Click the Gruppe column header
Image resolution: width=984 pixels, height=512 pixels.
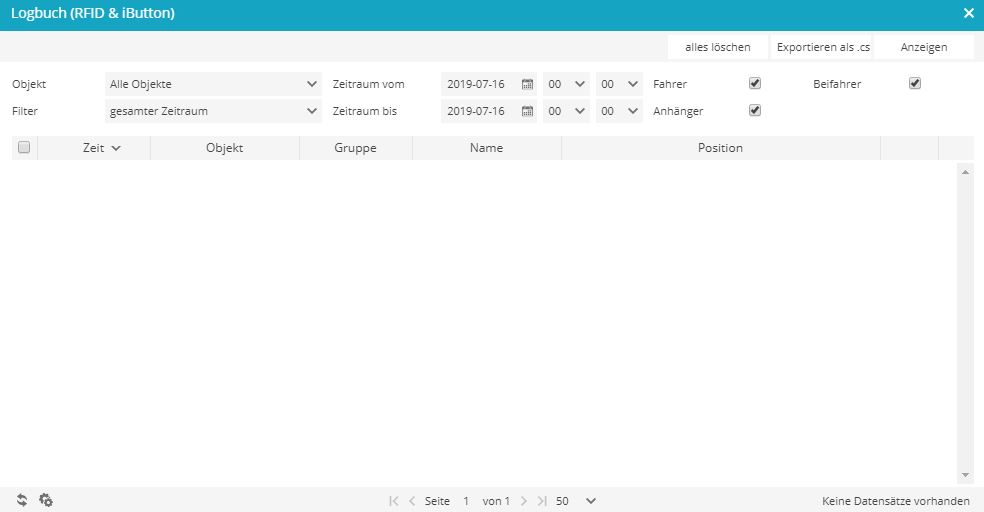point(356,148)
